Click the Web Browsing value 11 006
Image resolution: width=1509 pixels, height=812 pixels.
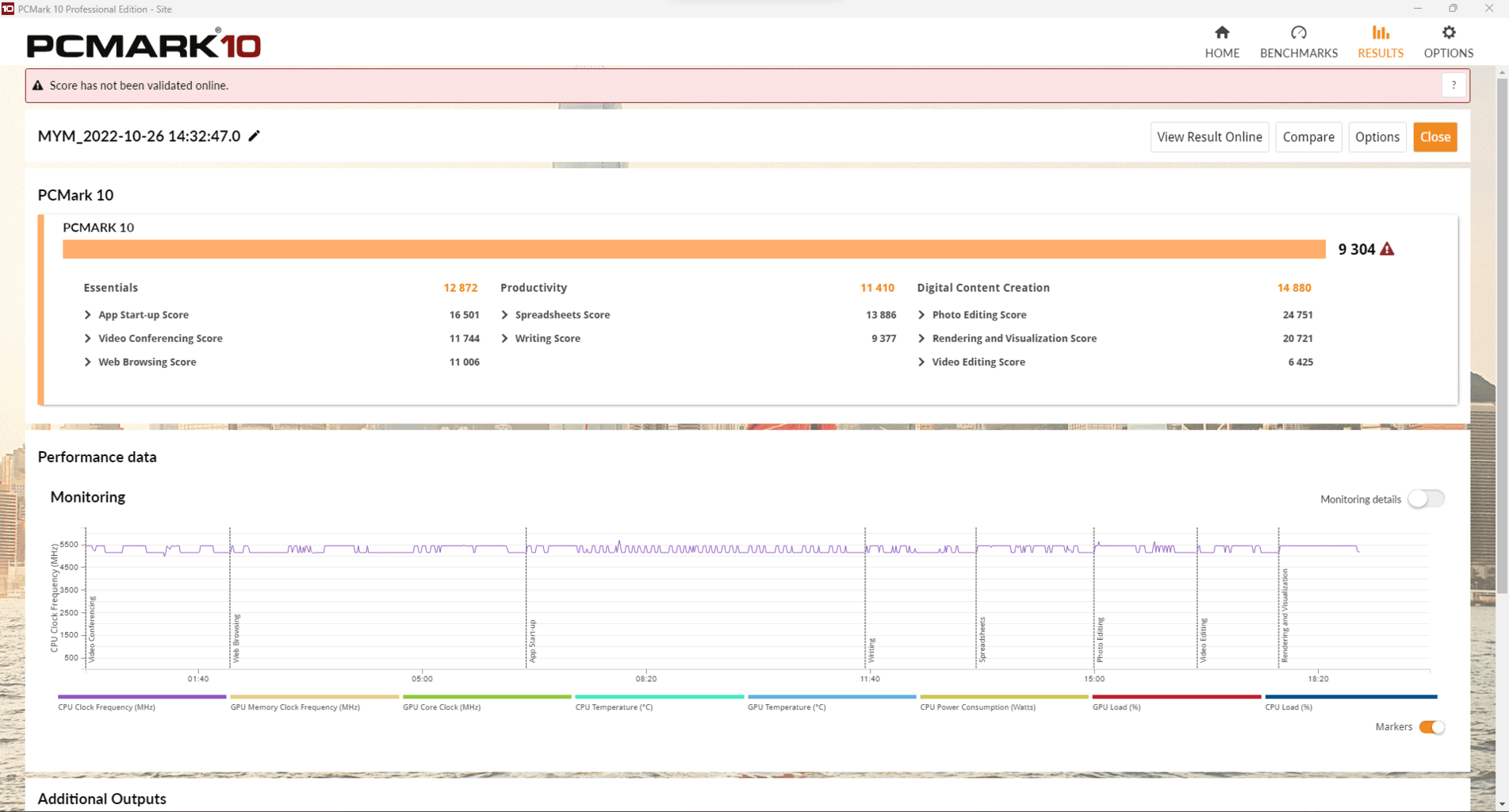pos(464,362)
